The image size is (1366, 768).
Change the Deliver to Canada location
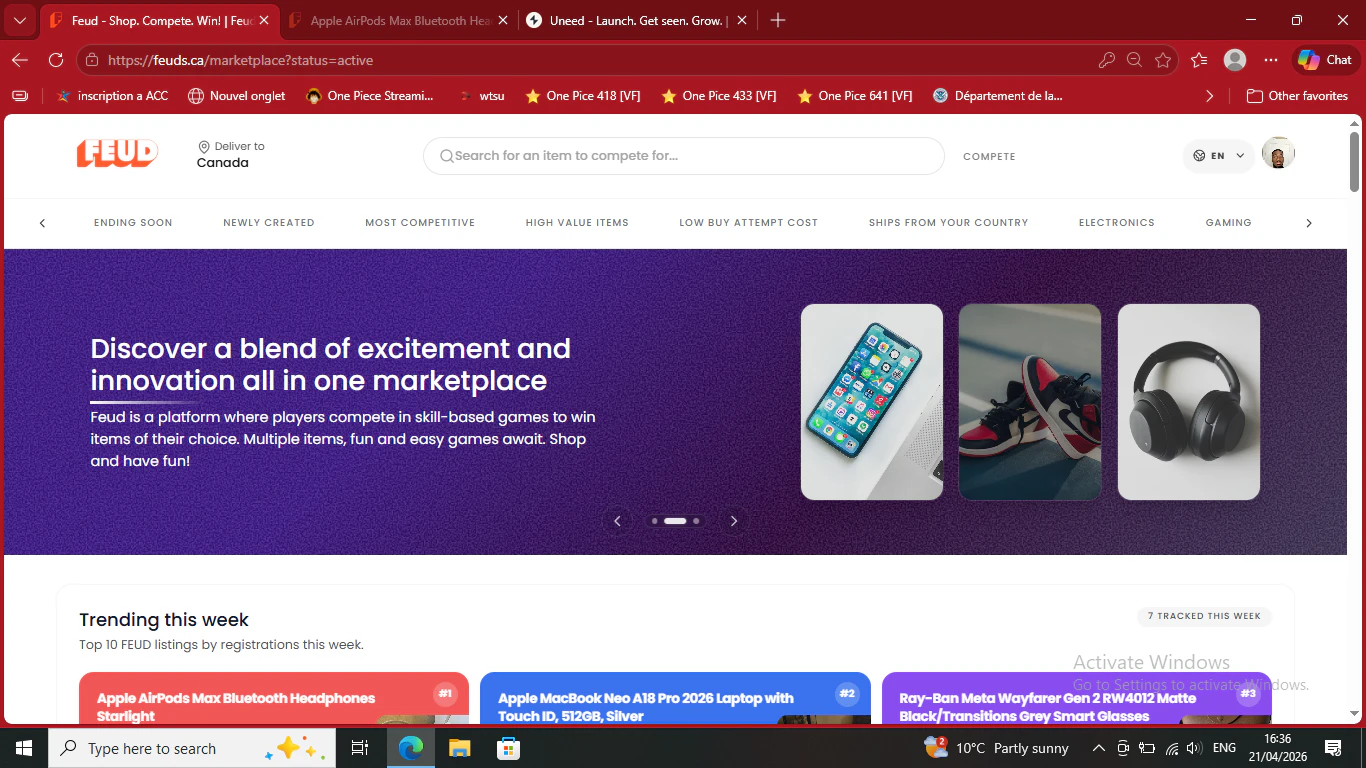click(230, 155)
